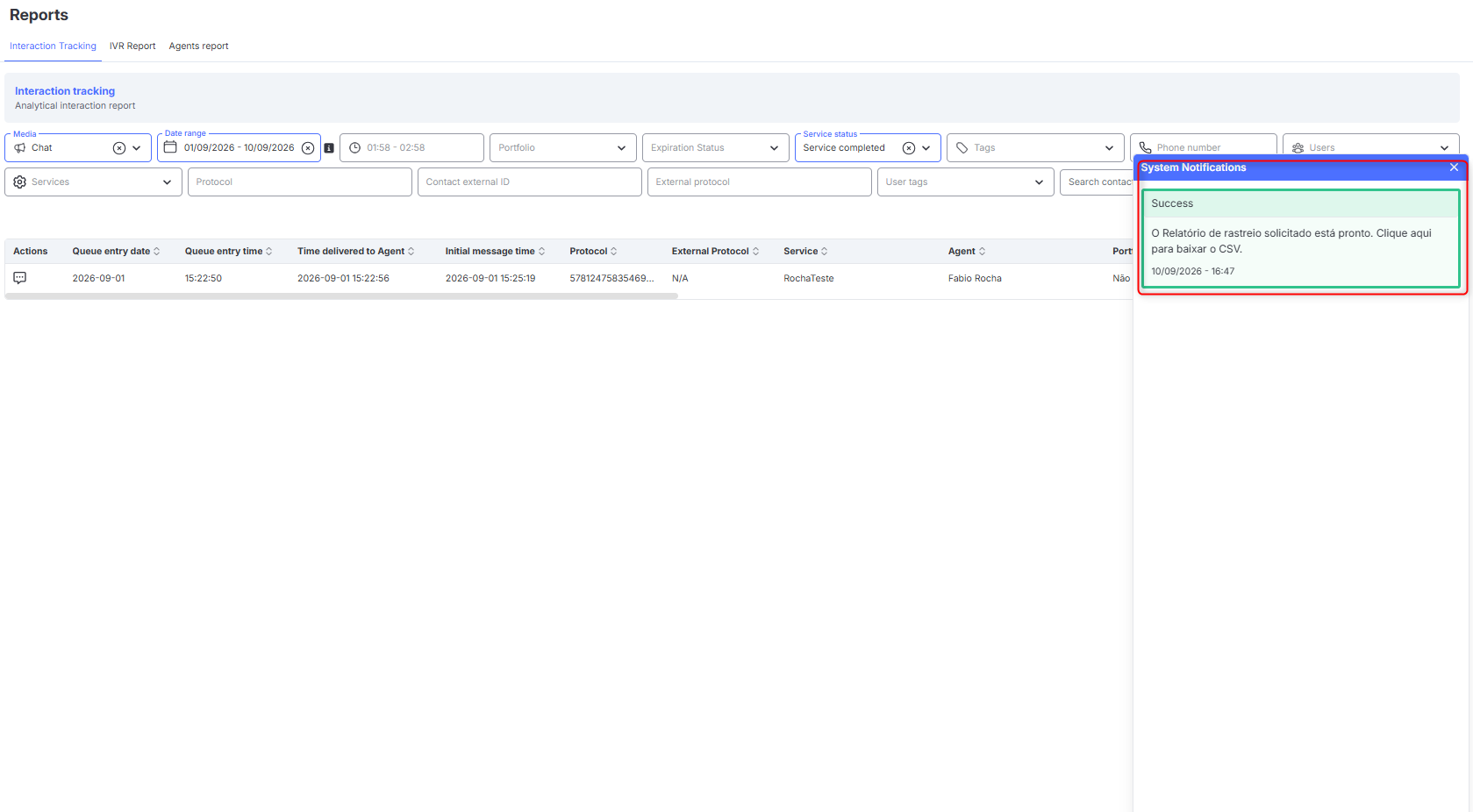1473x812 pixels.
Task: Expand the Media dropdown
Action: click(x=137, y=148)
